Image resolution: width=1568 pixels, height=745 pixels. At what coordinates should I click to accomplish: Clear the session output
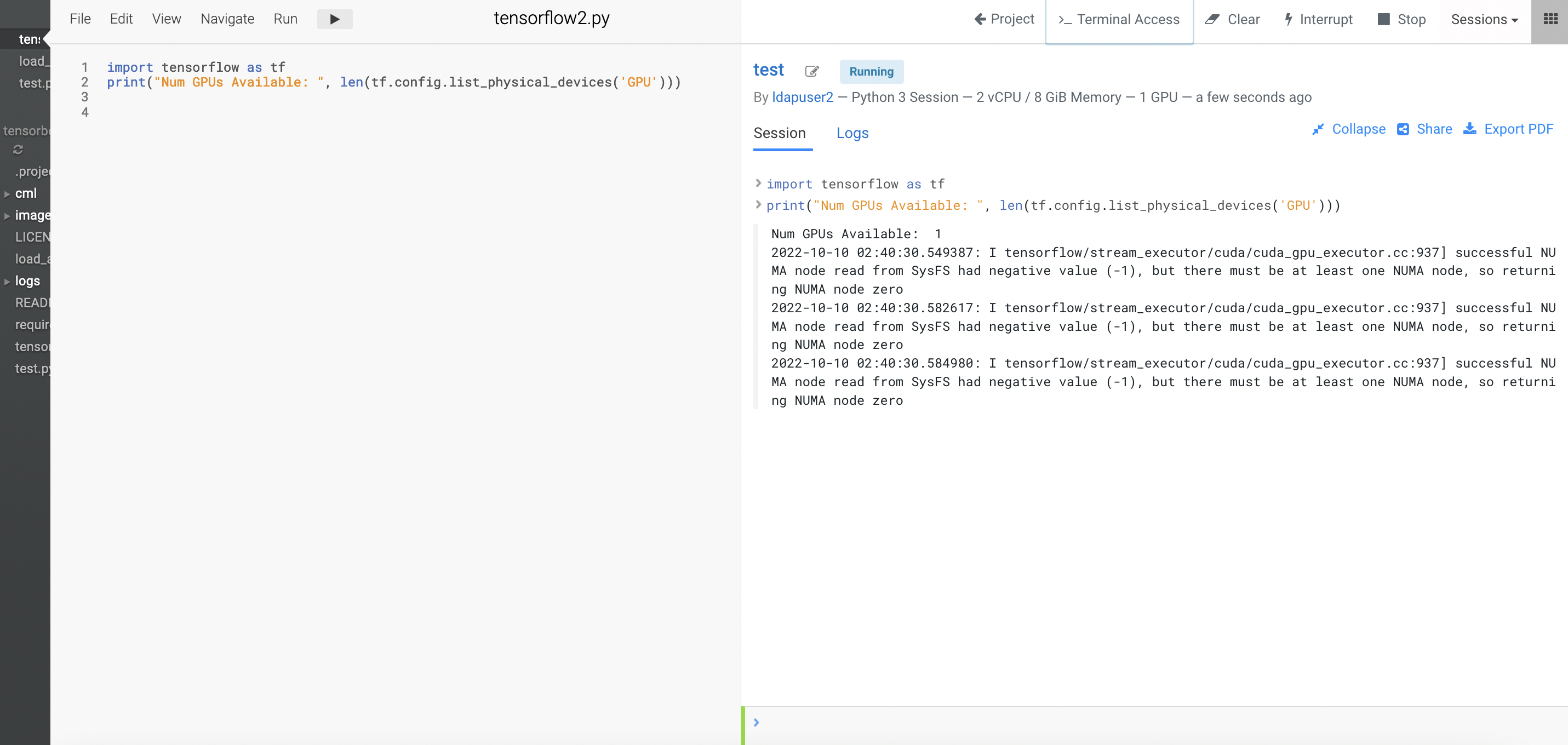click(1232, 20)
